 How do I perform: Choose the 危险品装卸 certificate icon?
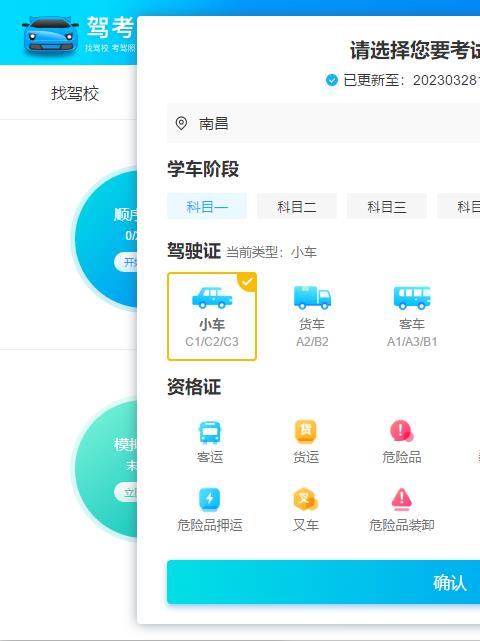(x=401, y=499)
